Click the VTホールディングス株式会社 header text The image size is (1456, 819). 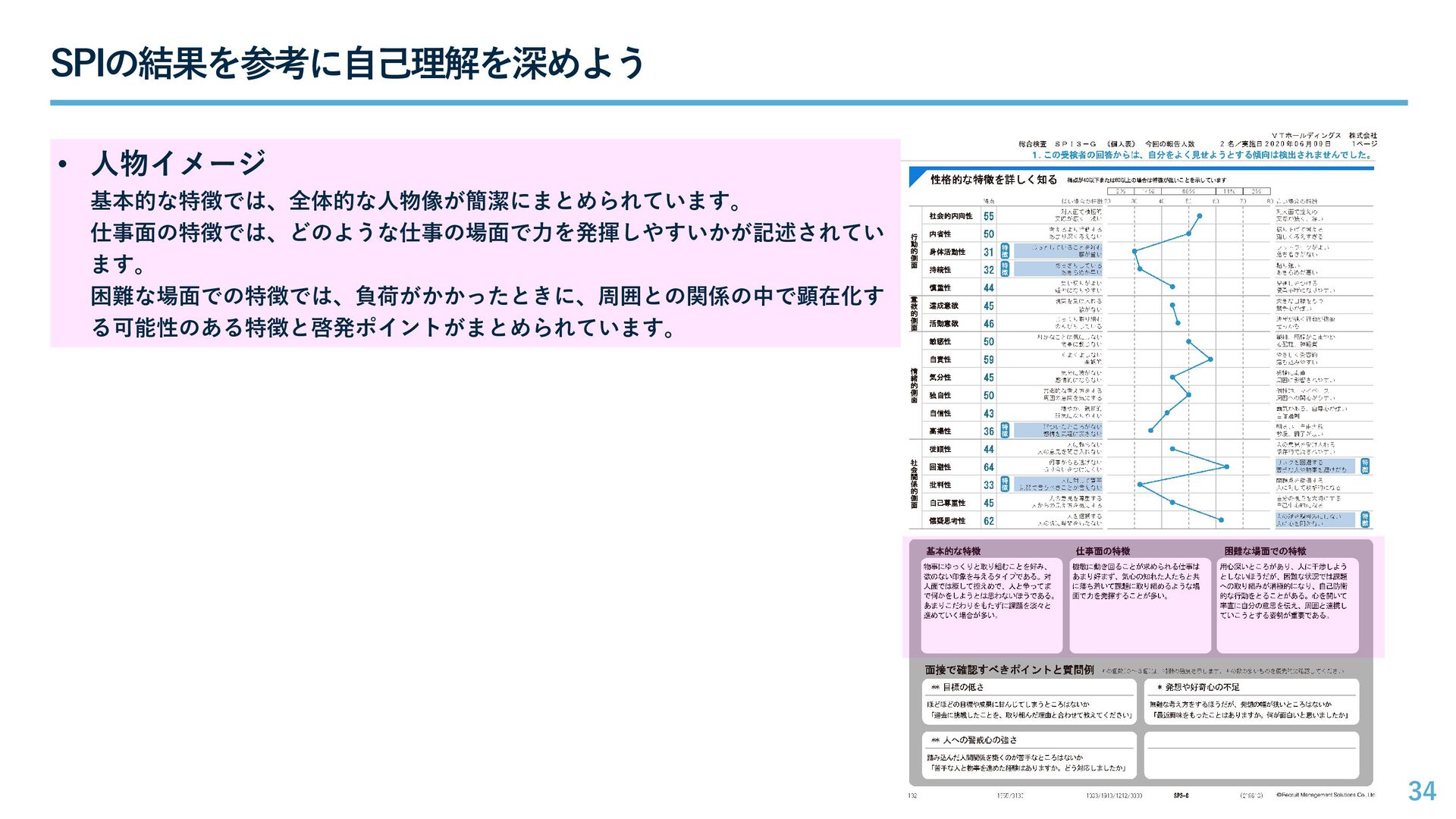(x=1324, y=135)
